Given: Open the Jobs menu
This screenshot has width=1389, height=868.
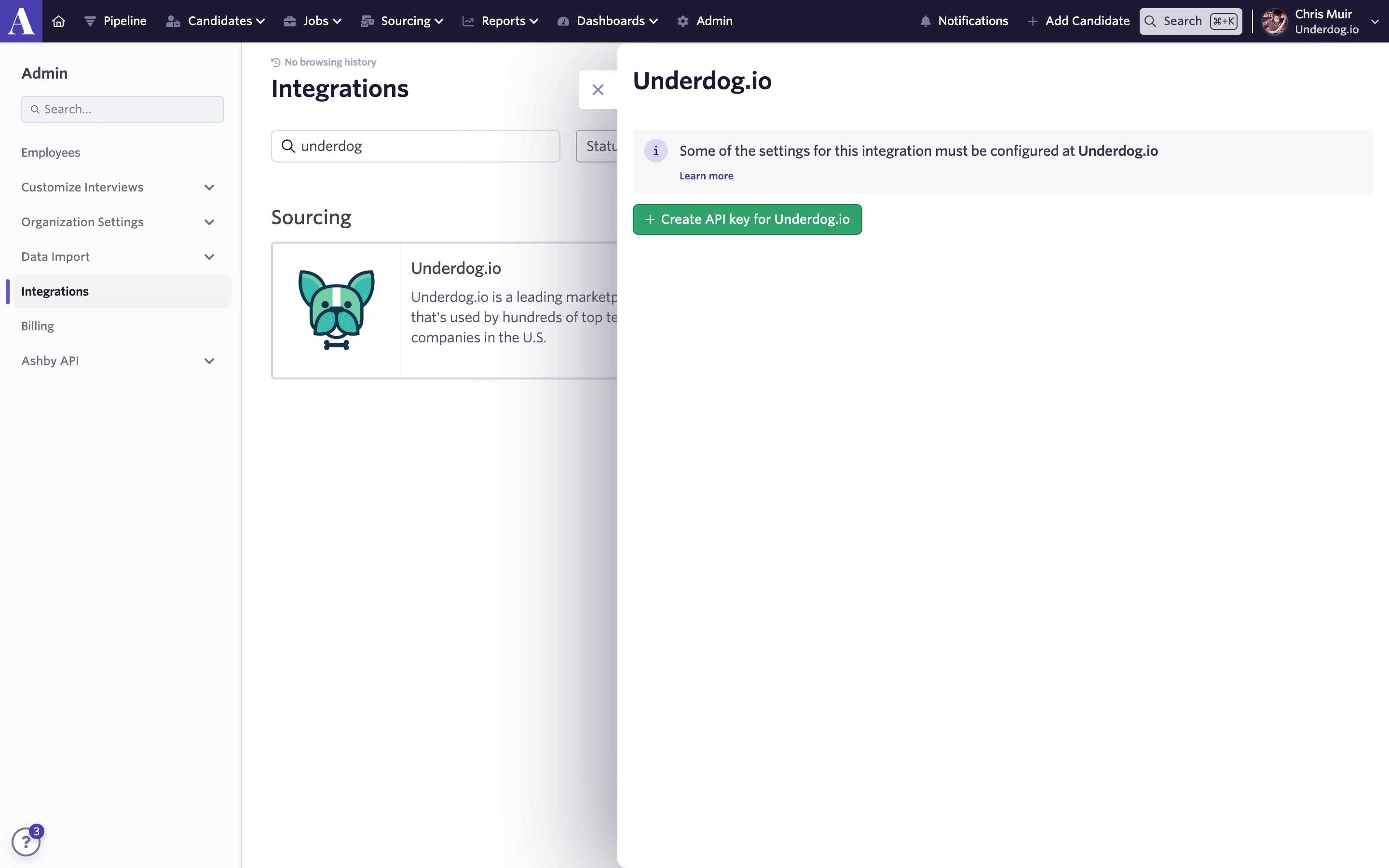Looking at the screenshot, I should 313,21.
